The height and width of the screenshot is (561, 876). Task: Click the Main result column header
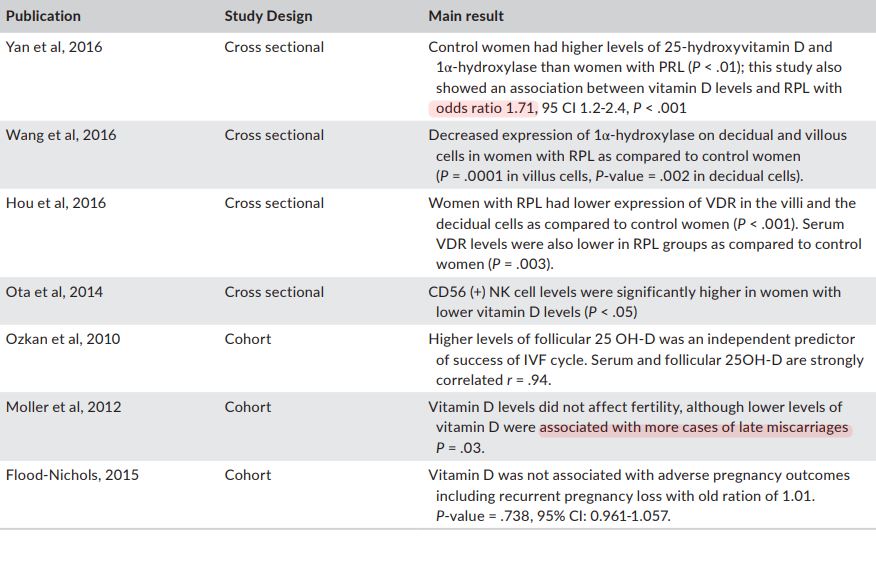466,16
